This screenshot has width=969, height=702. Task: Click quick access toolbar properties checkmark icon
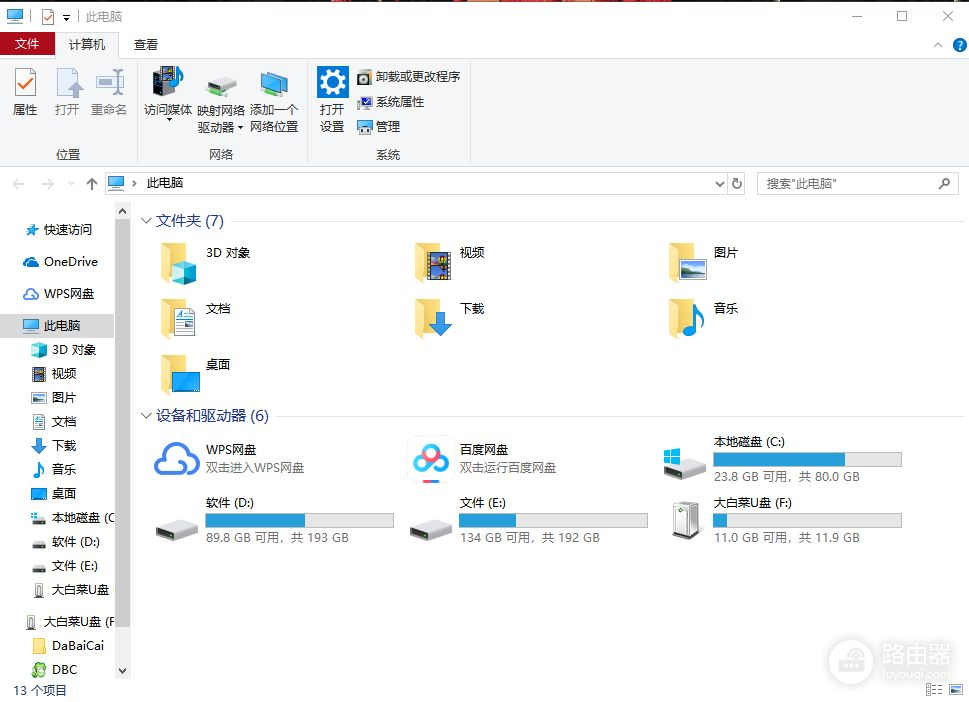[x=48, y=17]
